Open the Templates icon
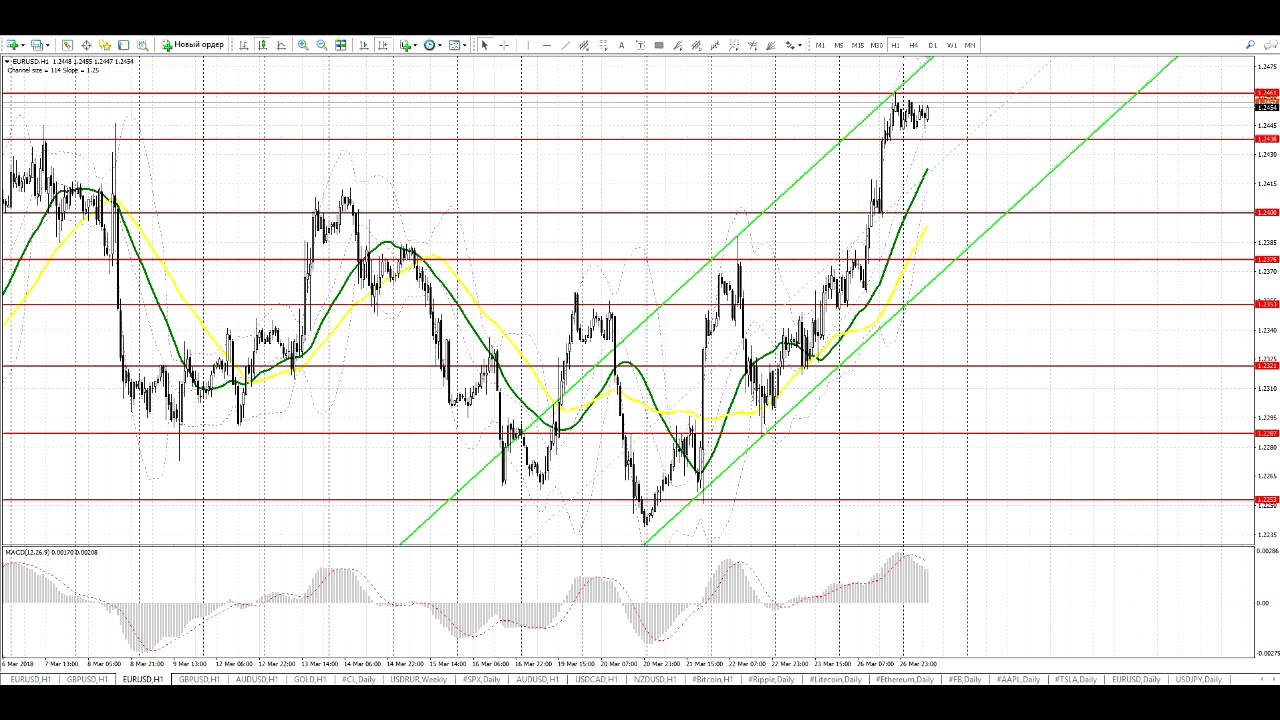 (x=455, y=45)
